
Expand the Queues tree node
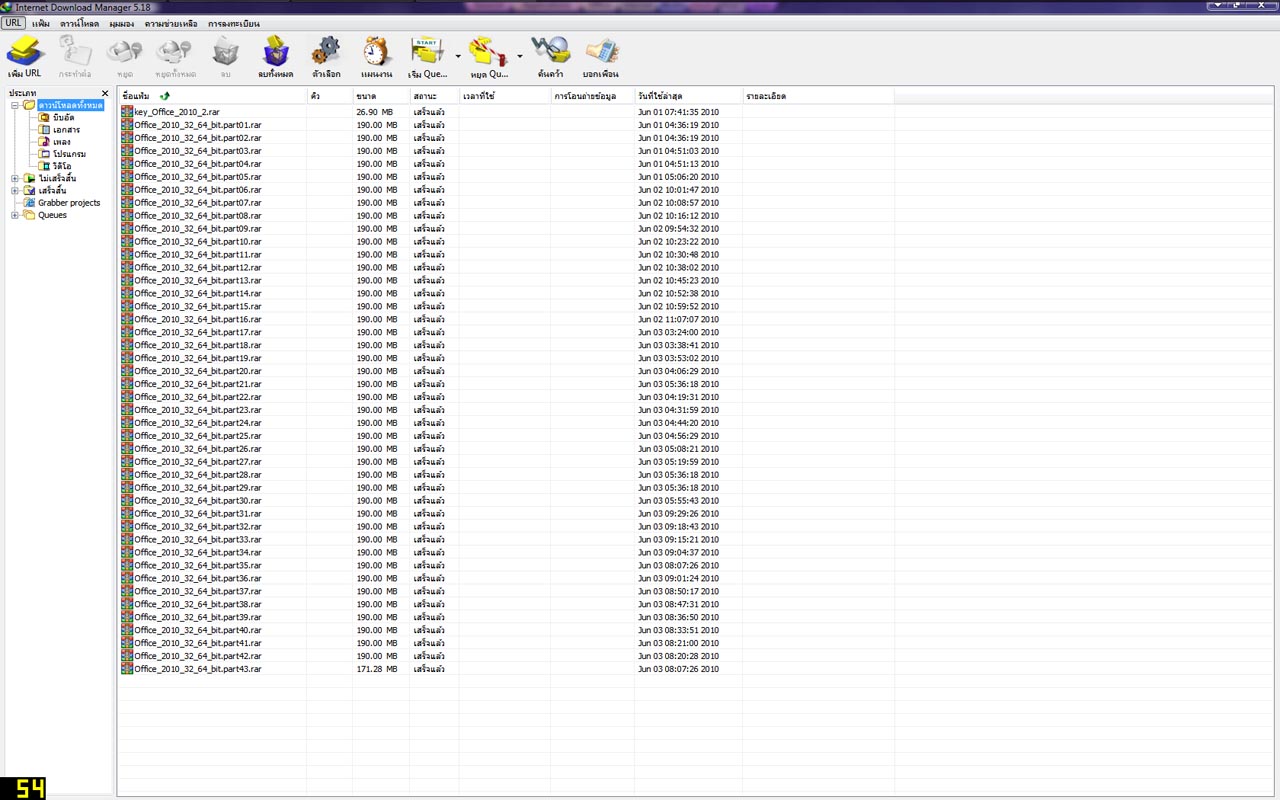15,215
